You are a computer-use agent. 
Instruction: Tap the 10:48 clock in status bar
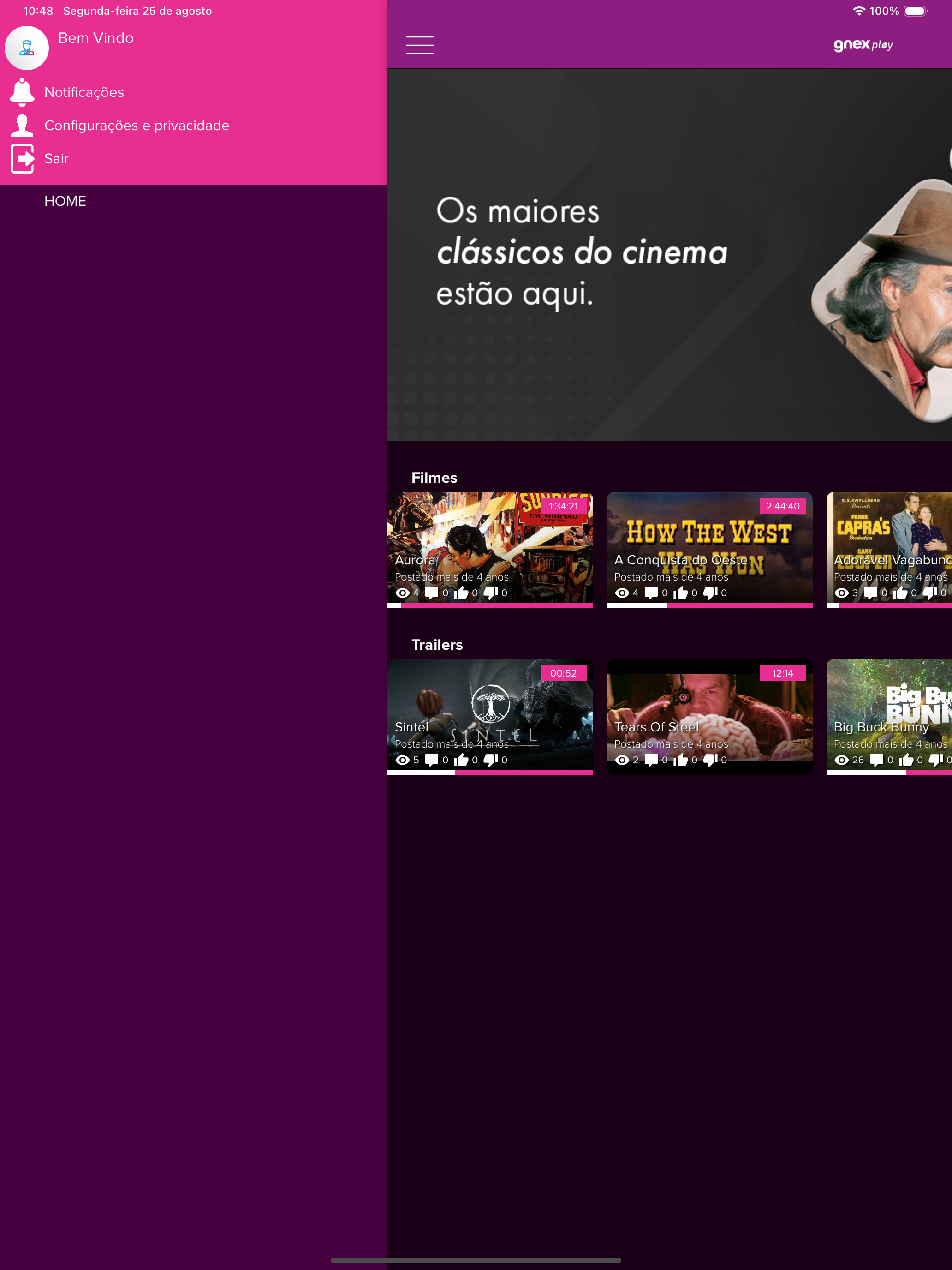[x=38, y=11]
